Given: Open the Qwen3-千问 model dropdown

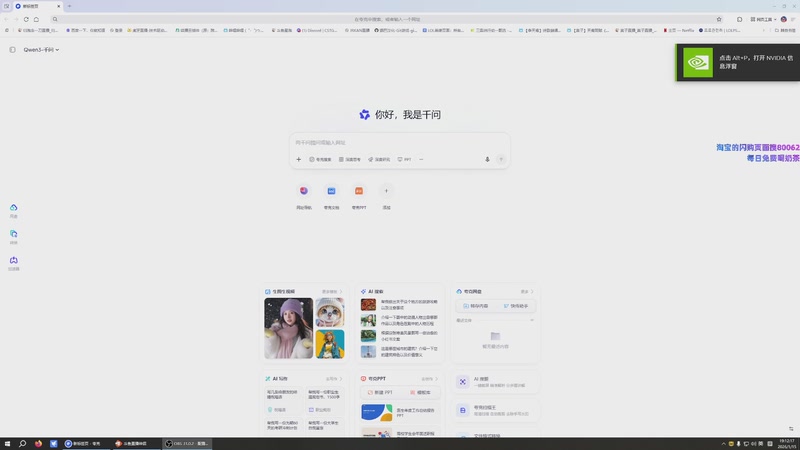Looking at the screenshot, I should point(41,49).
